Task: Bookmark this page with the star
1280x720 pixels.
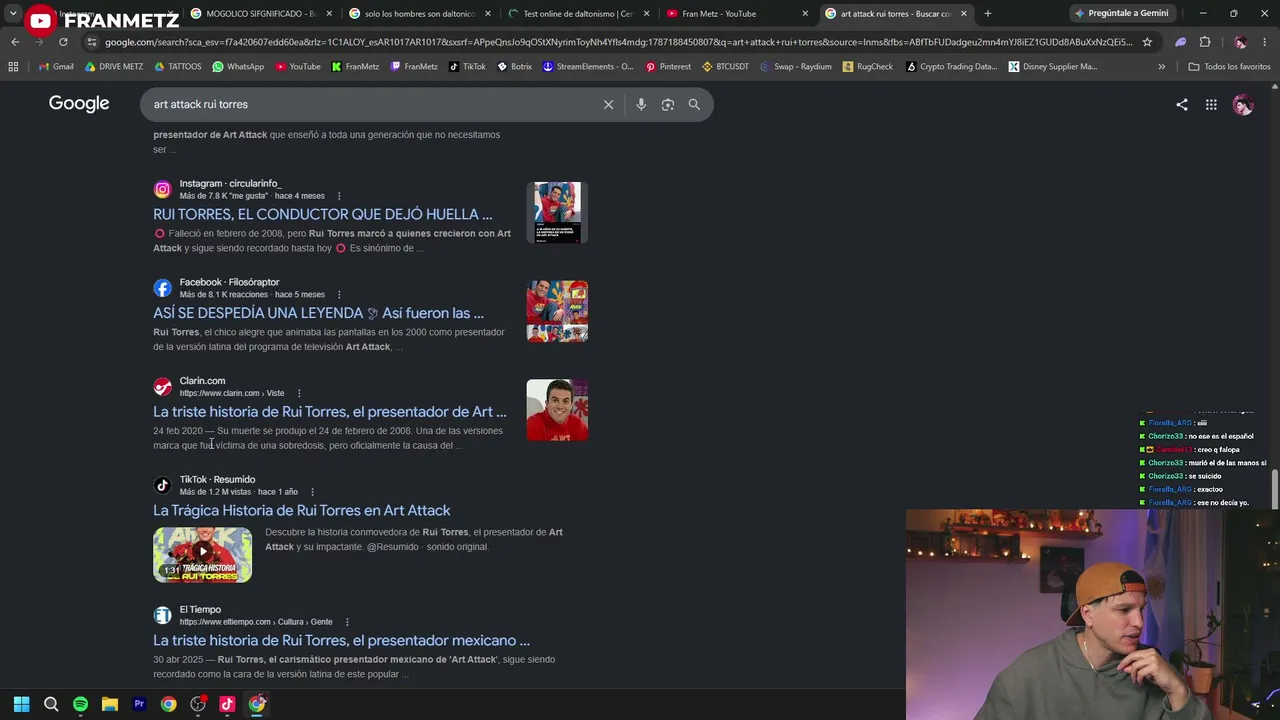Action: point(1147,42)
